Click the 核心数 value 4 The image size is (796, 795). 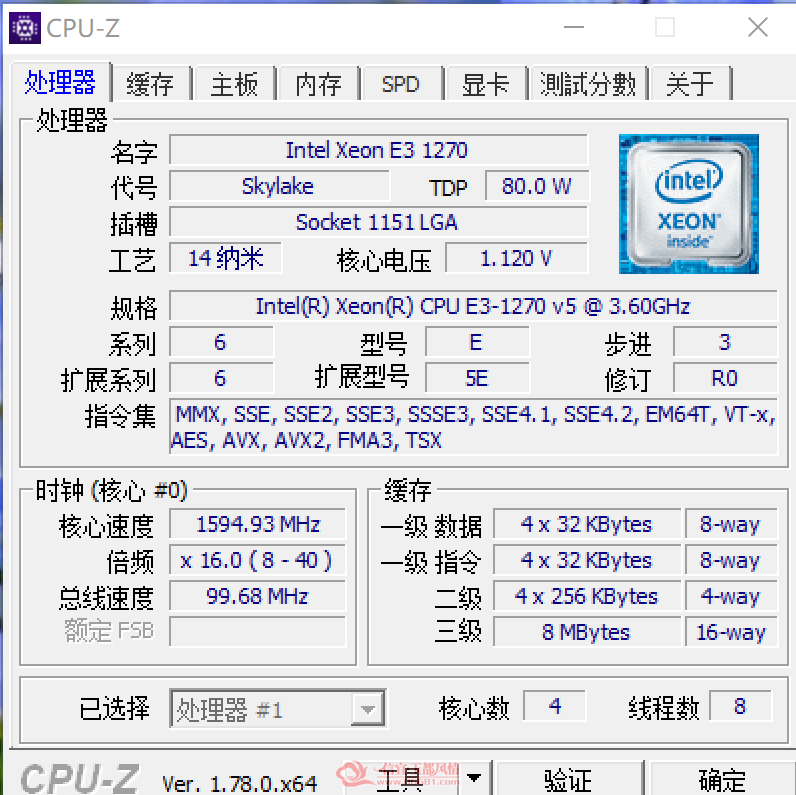point(554,706)
